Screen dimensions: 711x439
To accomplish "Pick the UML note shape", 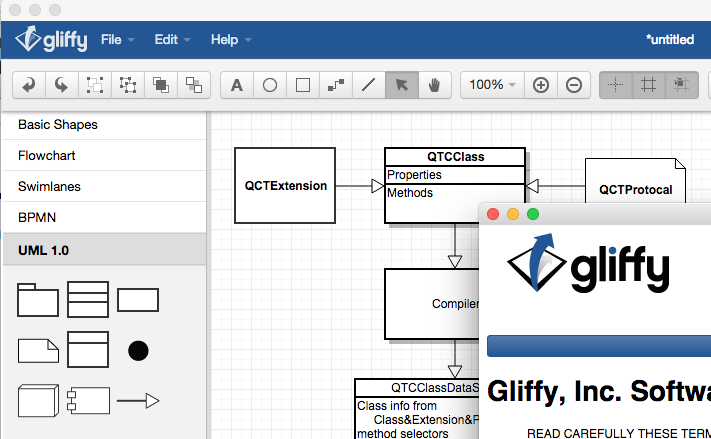I will pos(38,351).
